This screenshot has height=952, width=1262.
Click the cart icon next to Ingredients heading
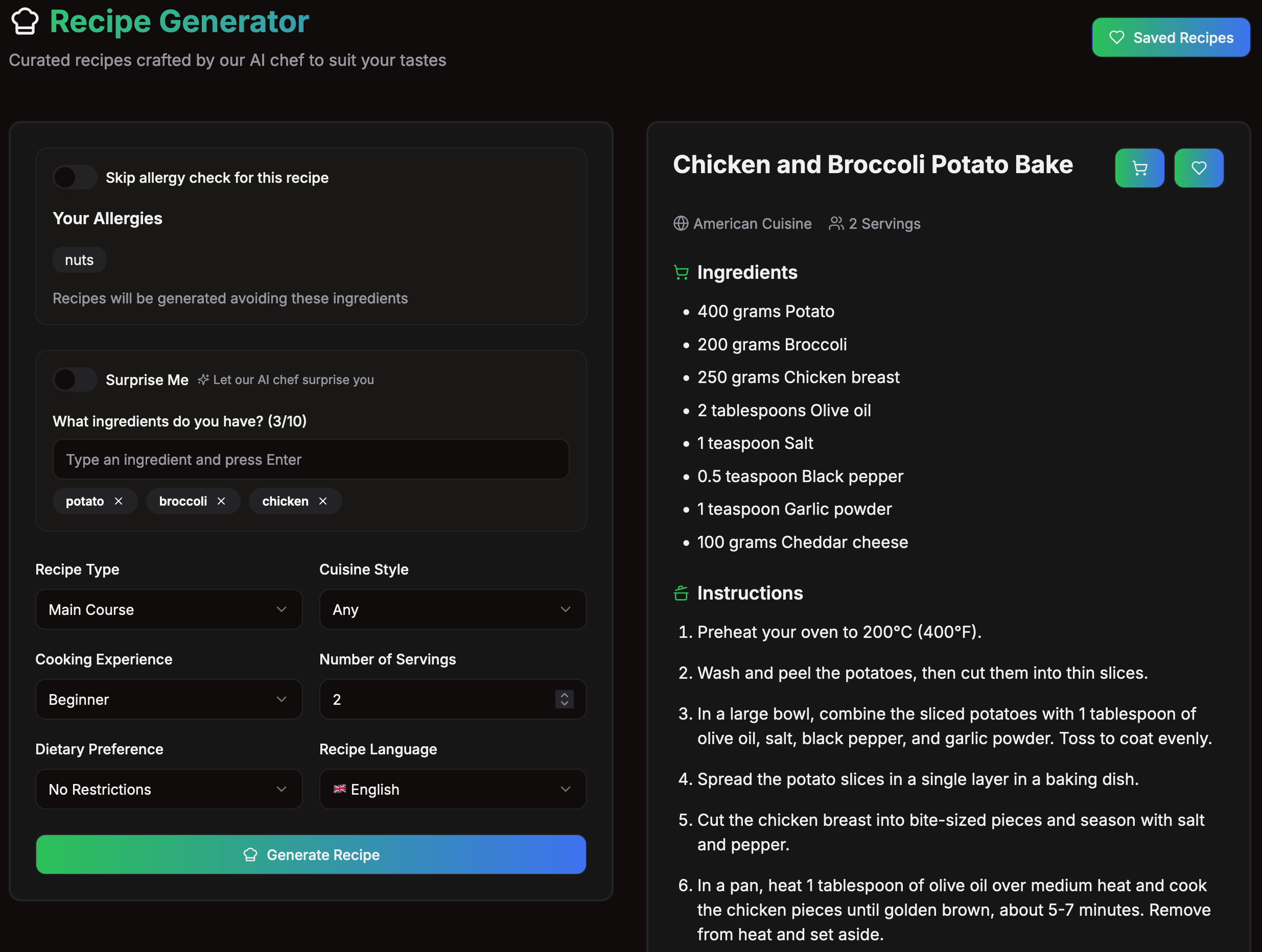(x=681, y=272)
